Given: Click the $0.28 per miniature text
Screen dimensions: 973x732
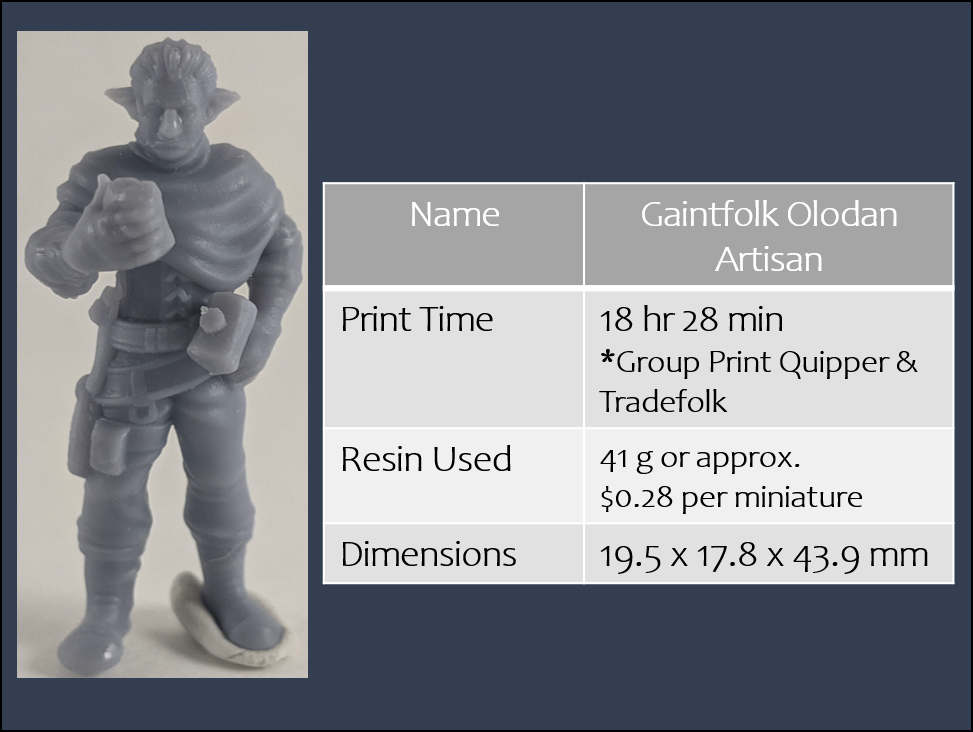Looking at the screenshot, I should pos(731,498).
